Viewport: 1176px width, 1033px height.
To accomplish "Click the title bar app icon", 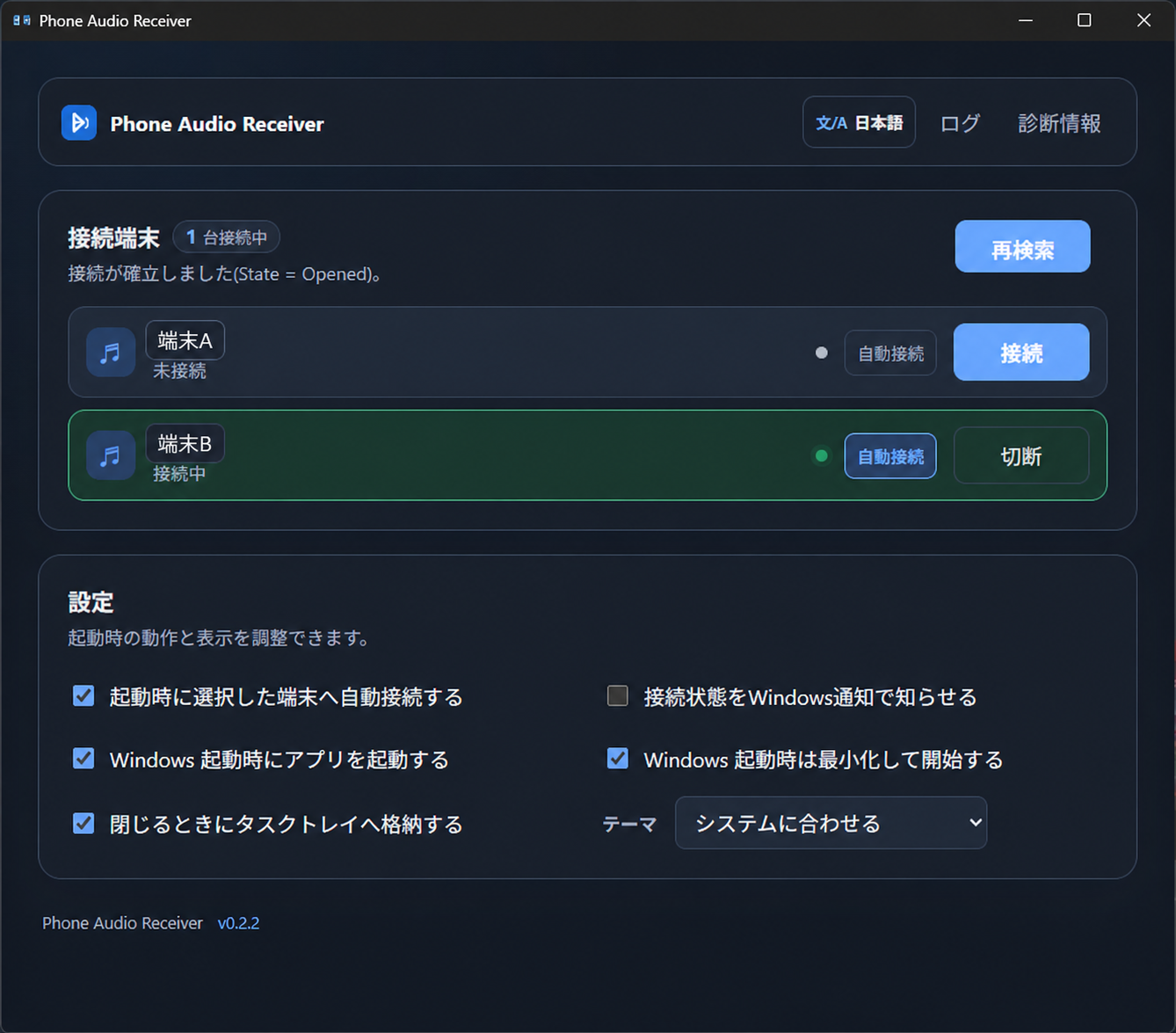I will click(x=22, y=20).
